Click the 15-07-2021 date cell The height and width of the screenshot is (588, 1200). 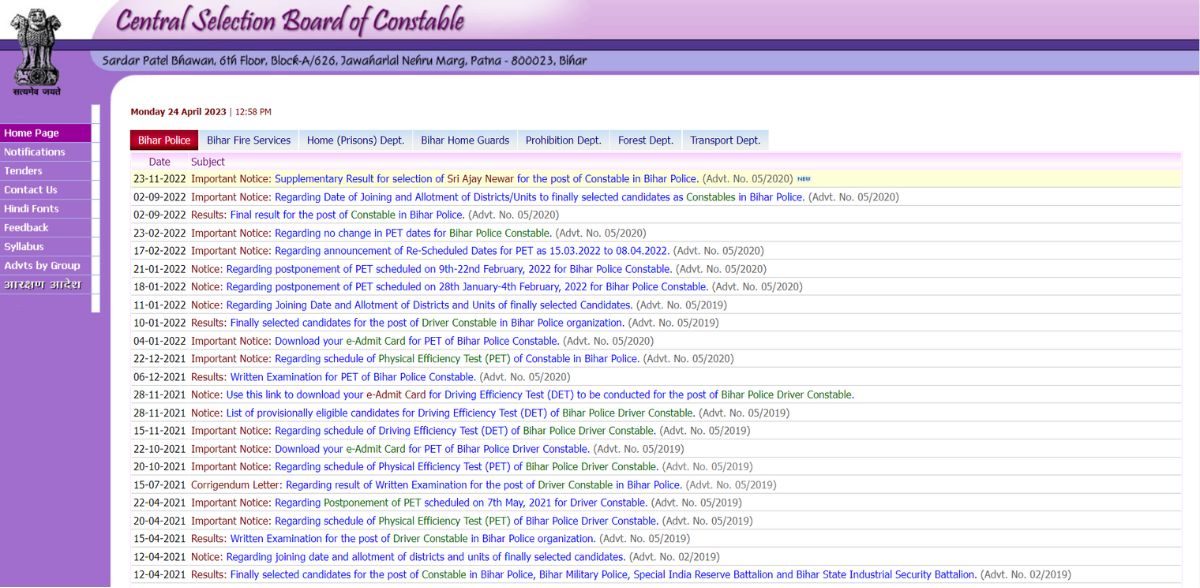[x=160, y=485]
